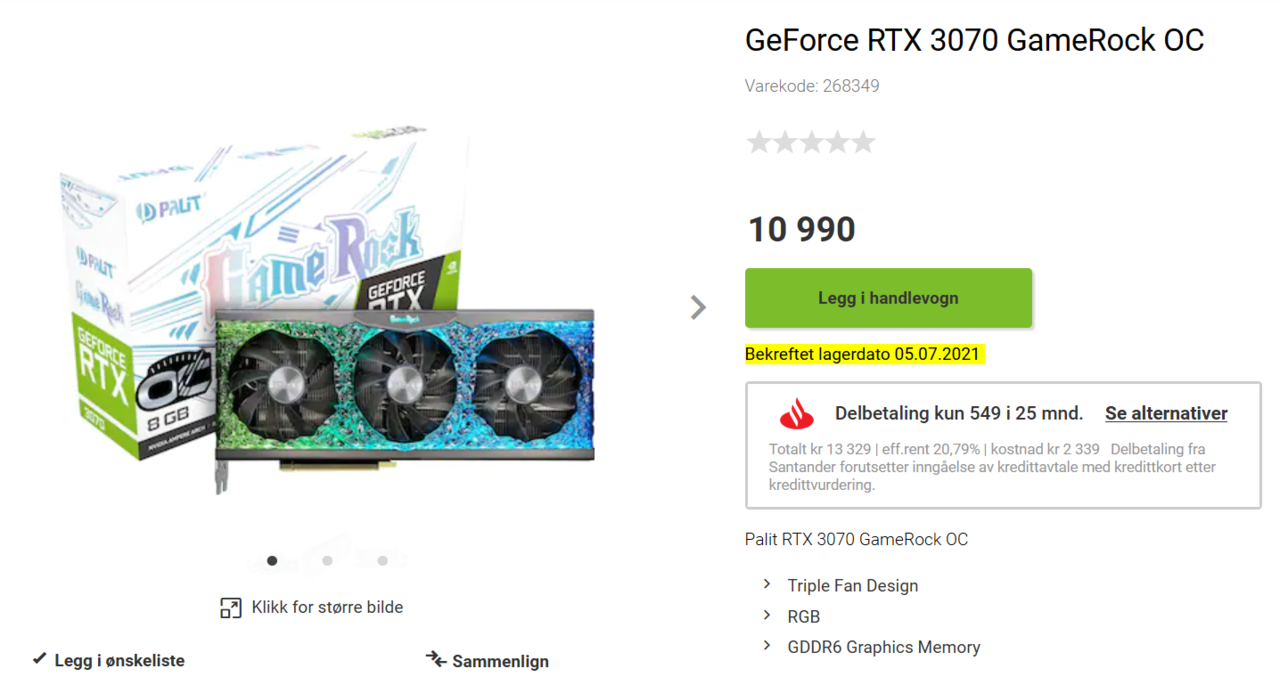
Task: Expand GDDR6 Graphics Memory chevron
Action: coord(767,646)
